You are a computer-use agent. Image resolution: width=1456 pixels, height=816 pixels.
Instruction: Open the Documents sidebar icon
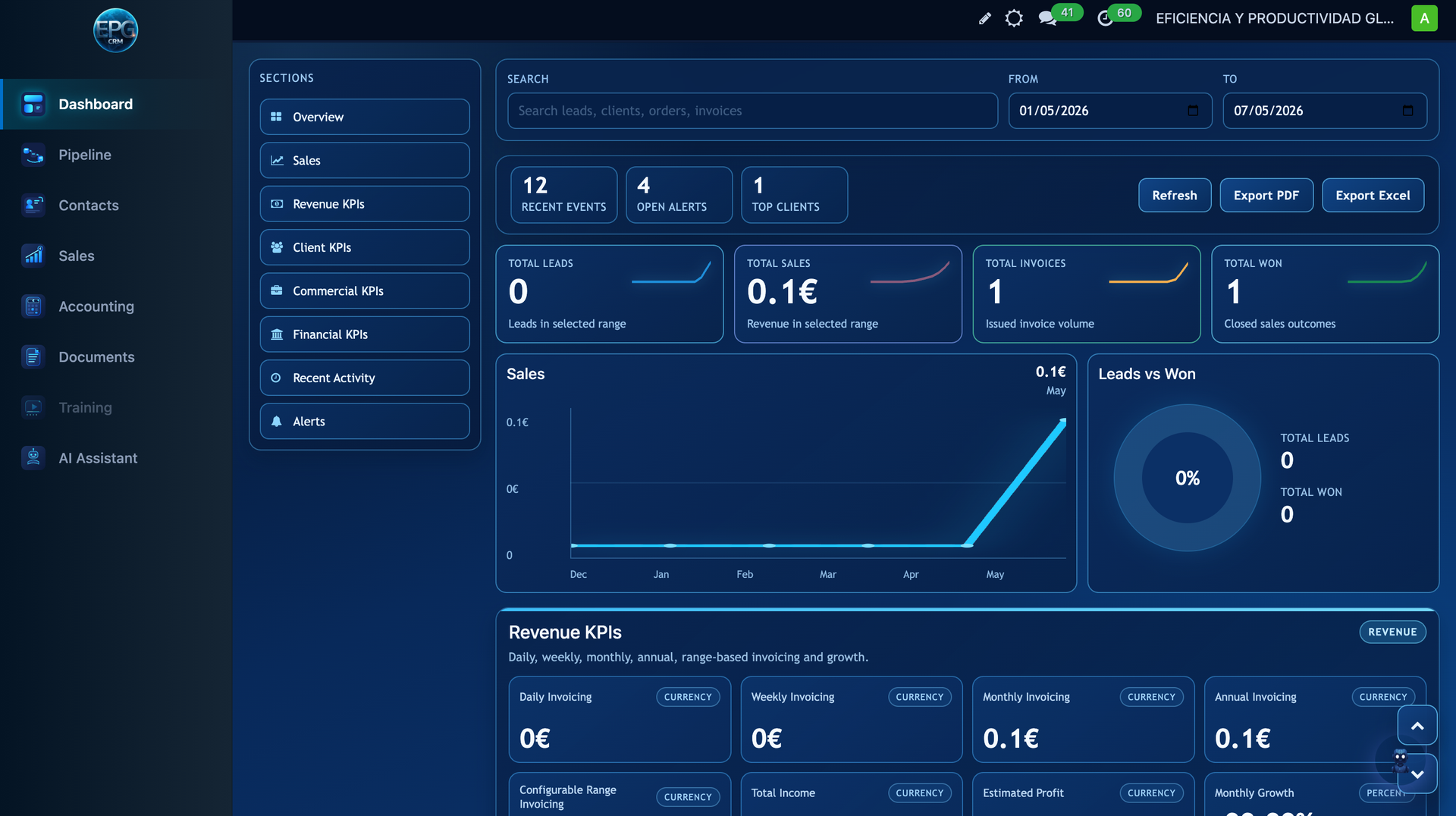pyautogui.click(x=33, y=357)
